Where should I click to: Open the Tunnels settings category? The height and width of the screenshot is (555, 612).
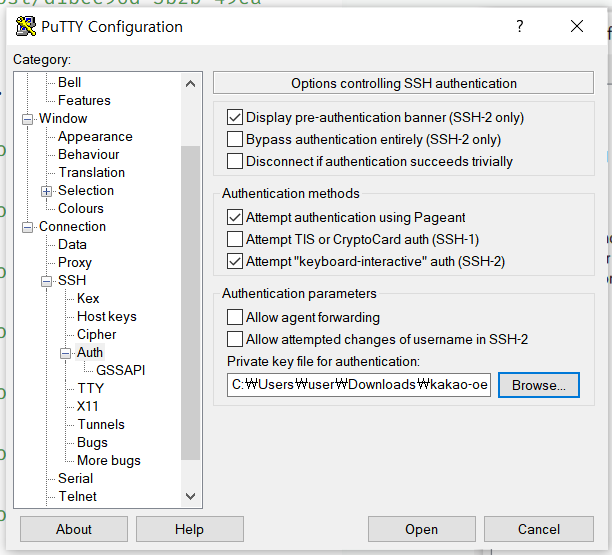point(101,424)
